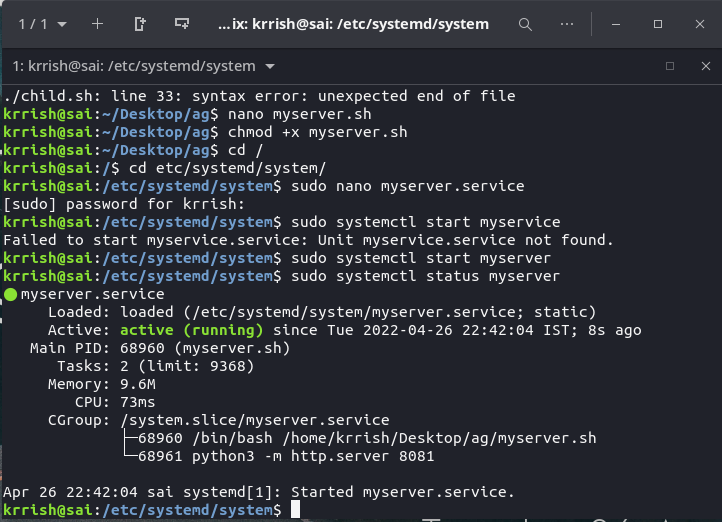Screen dimensions: 722x522
Task: Click the Memory value '9.6M'
Action: (138, 384)
